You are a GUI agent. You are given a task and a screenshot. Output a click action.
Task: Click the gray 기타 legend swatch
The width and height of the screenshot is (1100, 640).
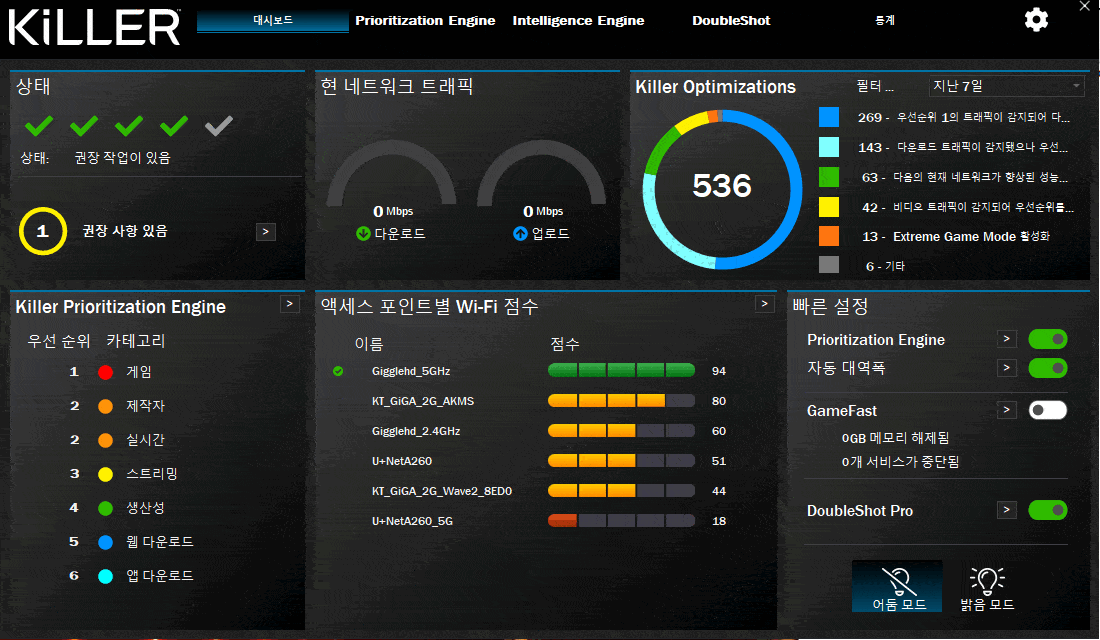click(x=829, y=265)
